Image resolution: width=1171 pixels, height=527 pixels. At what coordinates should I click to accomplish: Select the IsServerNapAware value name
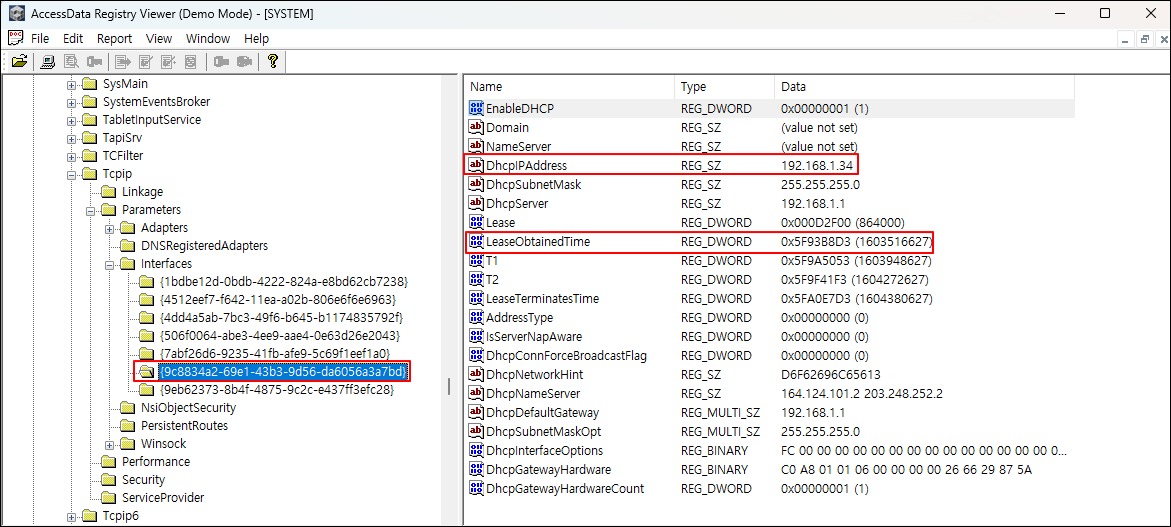coord(534,336)
